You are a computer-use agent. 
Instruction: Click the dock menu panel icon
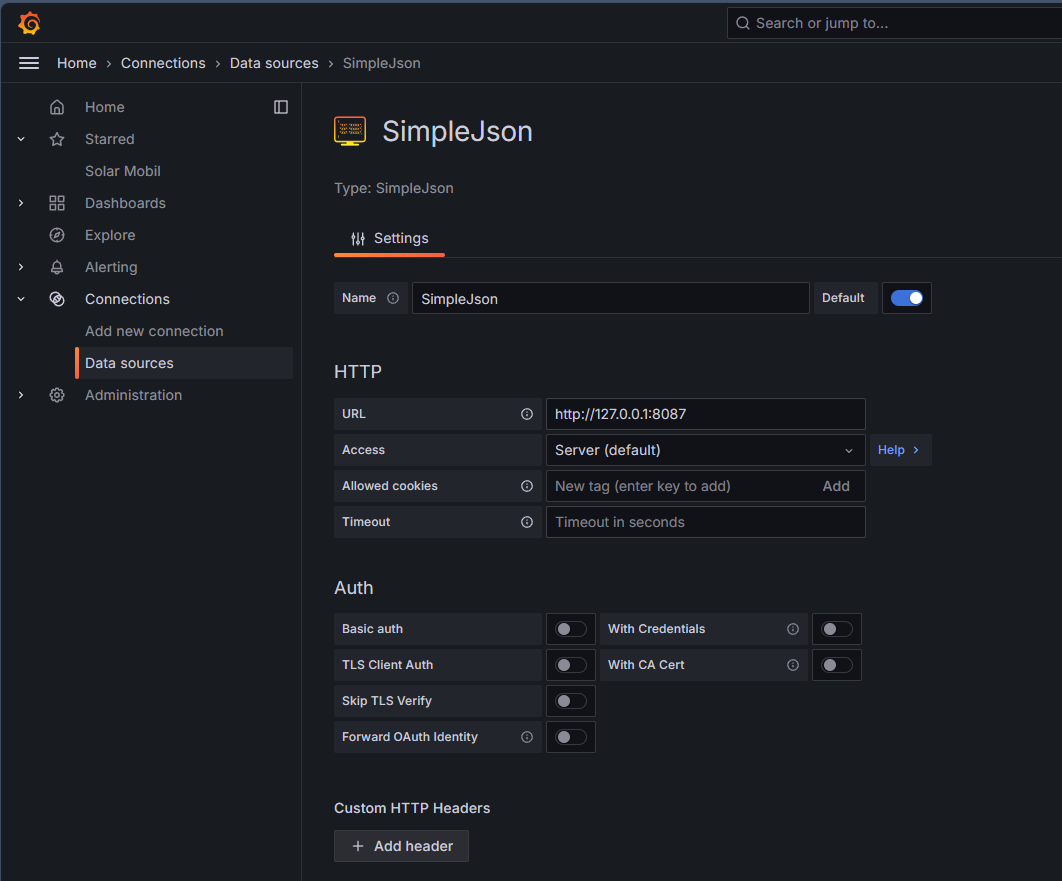(x=281, y=107)
